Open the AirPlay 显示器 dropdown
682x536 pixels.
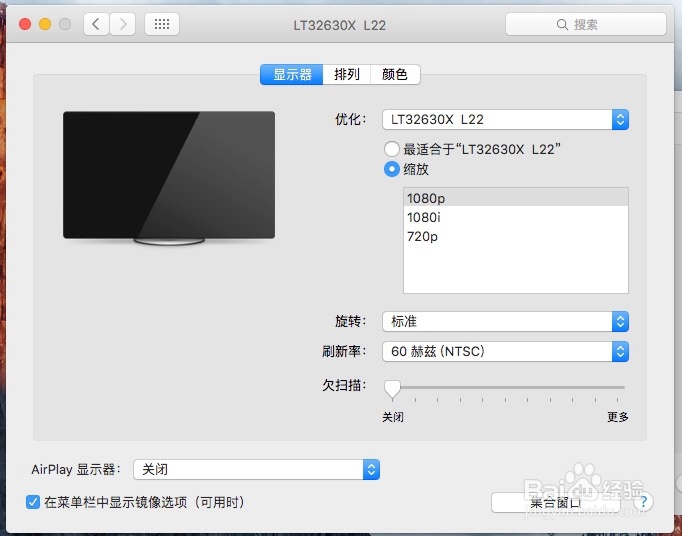click(257, 469)
